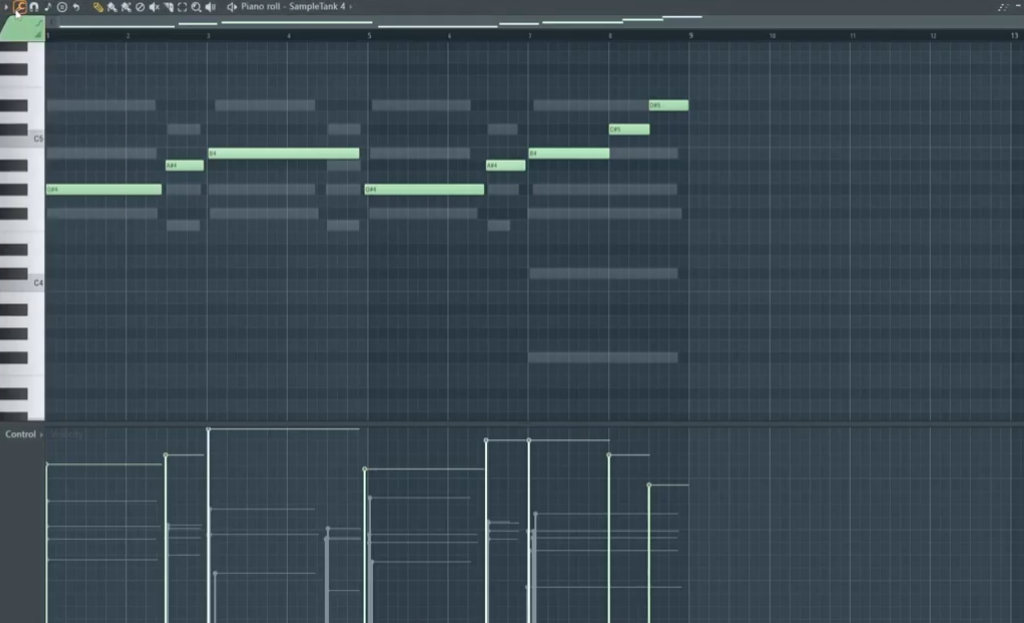Click the velocity handle of the D#5 note
Image resolution: width=1024 pixels, height=623 pixels.
click(649, 485)
